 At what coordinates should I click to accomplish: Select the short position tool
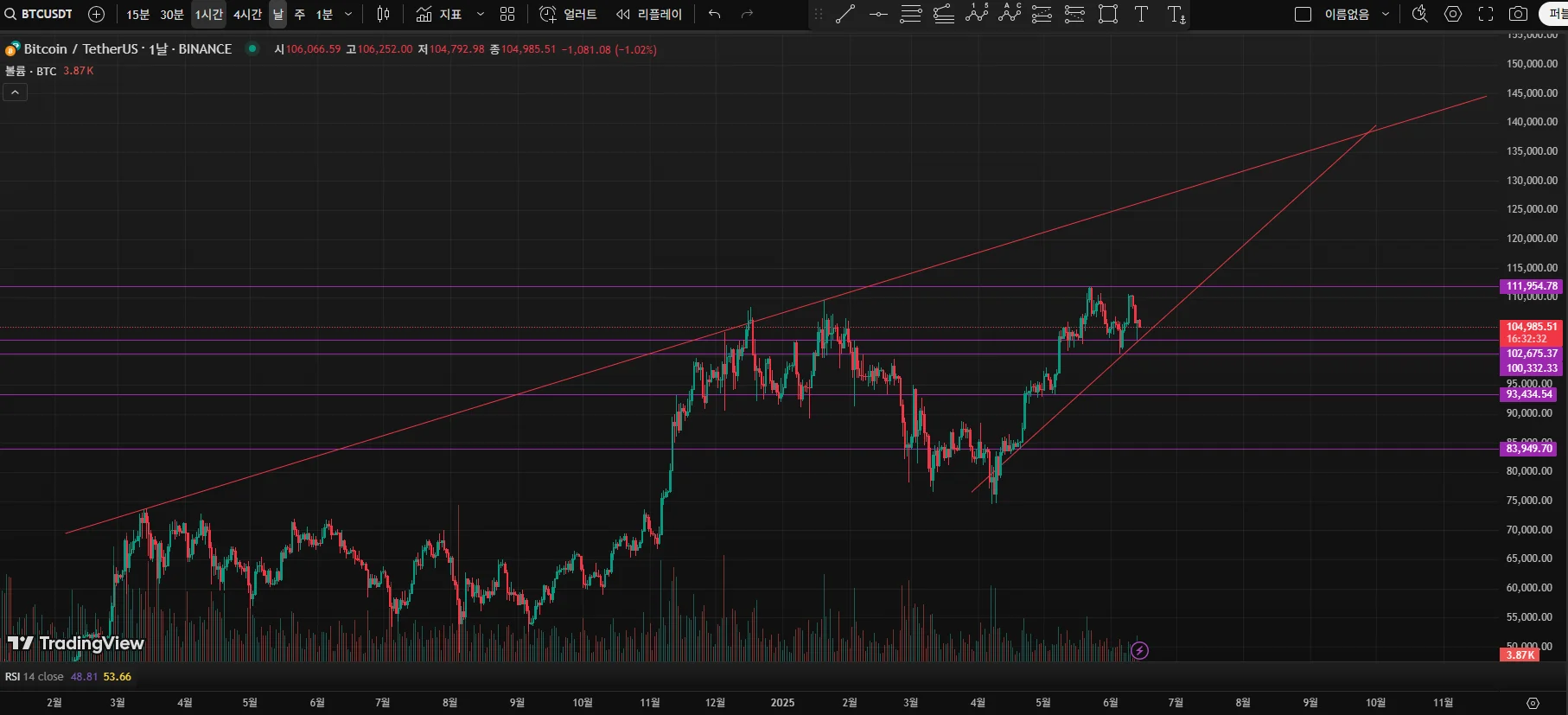1074,14
